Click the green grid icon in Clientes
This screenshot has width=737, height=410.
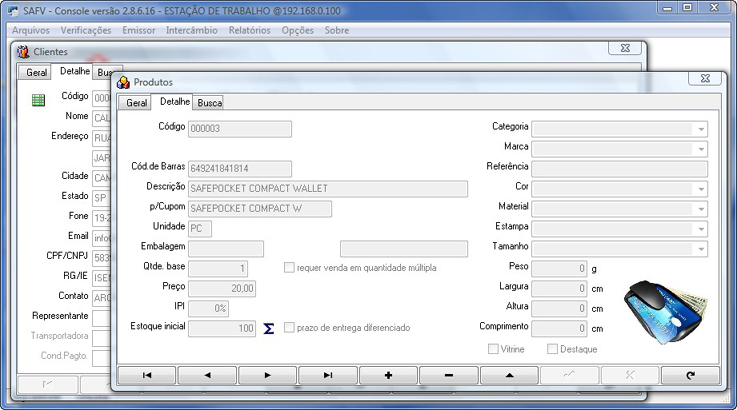click(x=38, y=99)
